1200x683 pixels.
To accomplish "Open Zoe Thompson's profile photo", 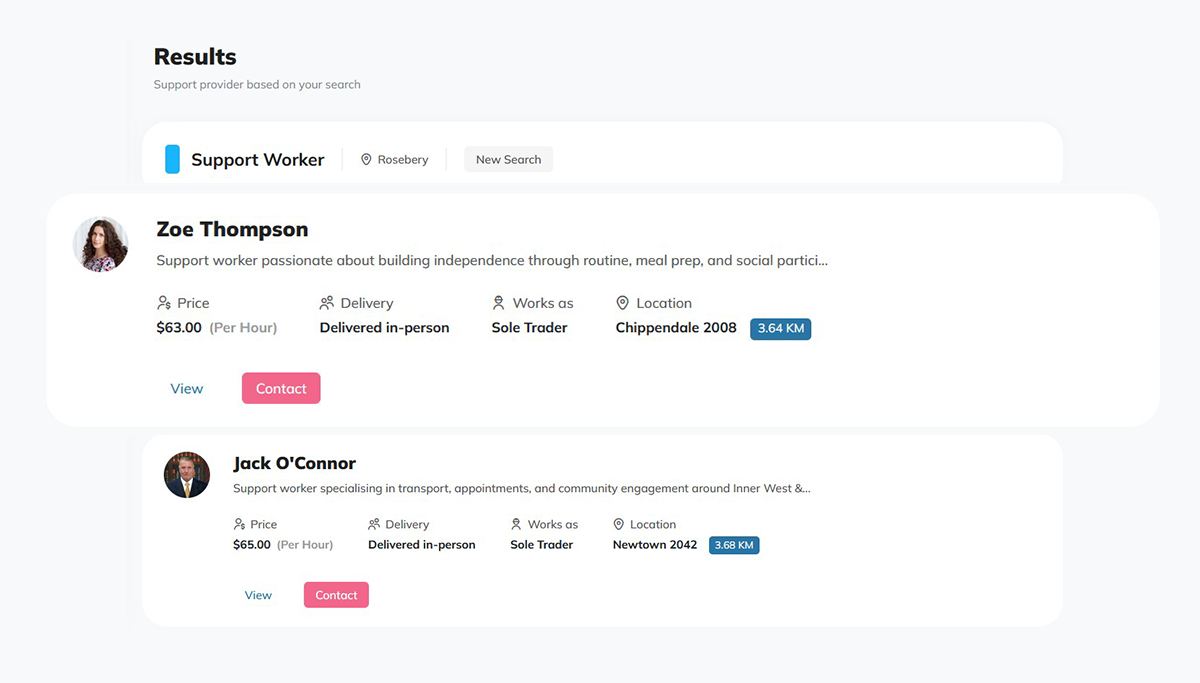I will [101, 245].
